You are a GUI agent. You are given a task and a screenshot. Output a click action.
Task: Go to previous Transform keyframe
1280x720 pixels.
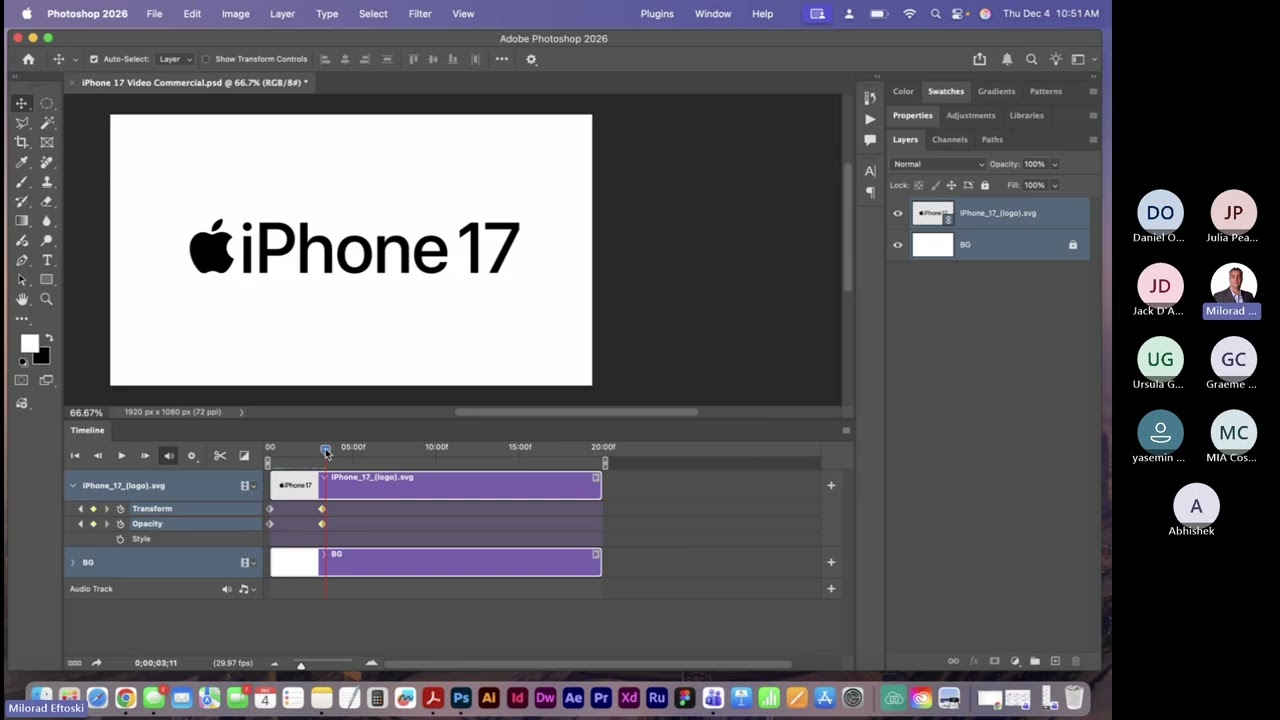81,509
